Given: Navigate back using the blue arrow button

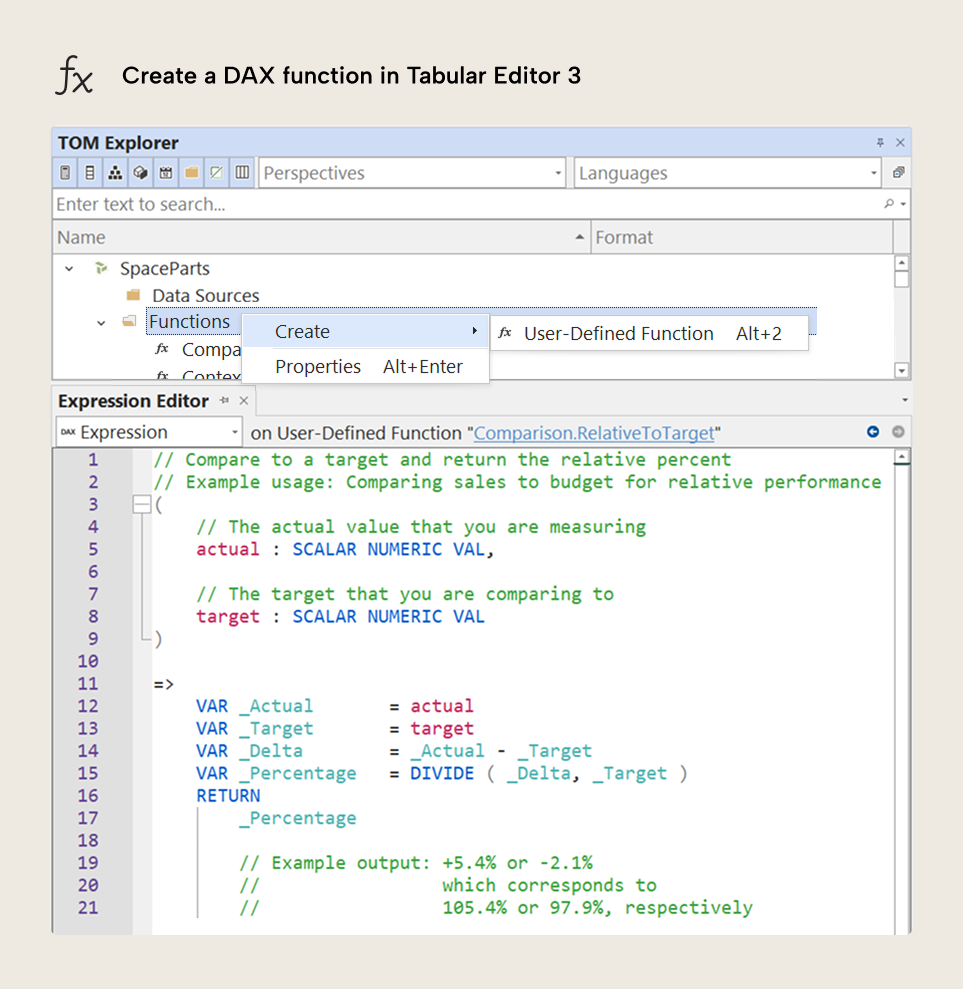Looking at the screenshot, I should (x=871, y=432).
